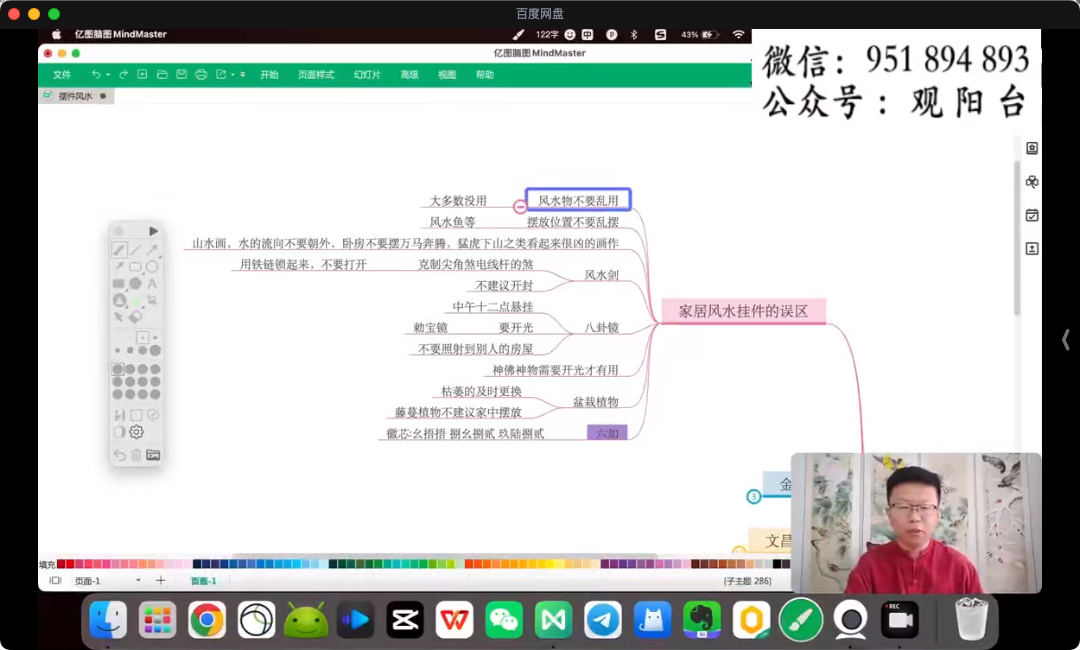The width and height of the screenshot is (1080, 650).
Task: Switch to the 摆件风水 document tab
Action: point(75,96)
